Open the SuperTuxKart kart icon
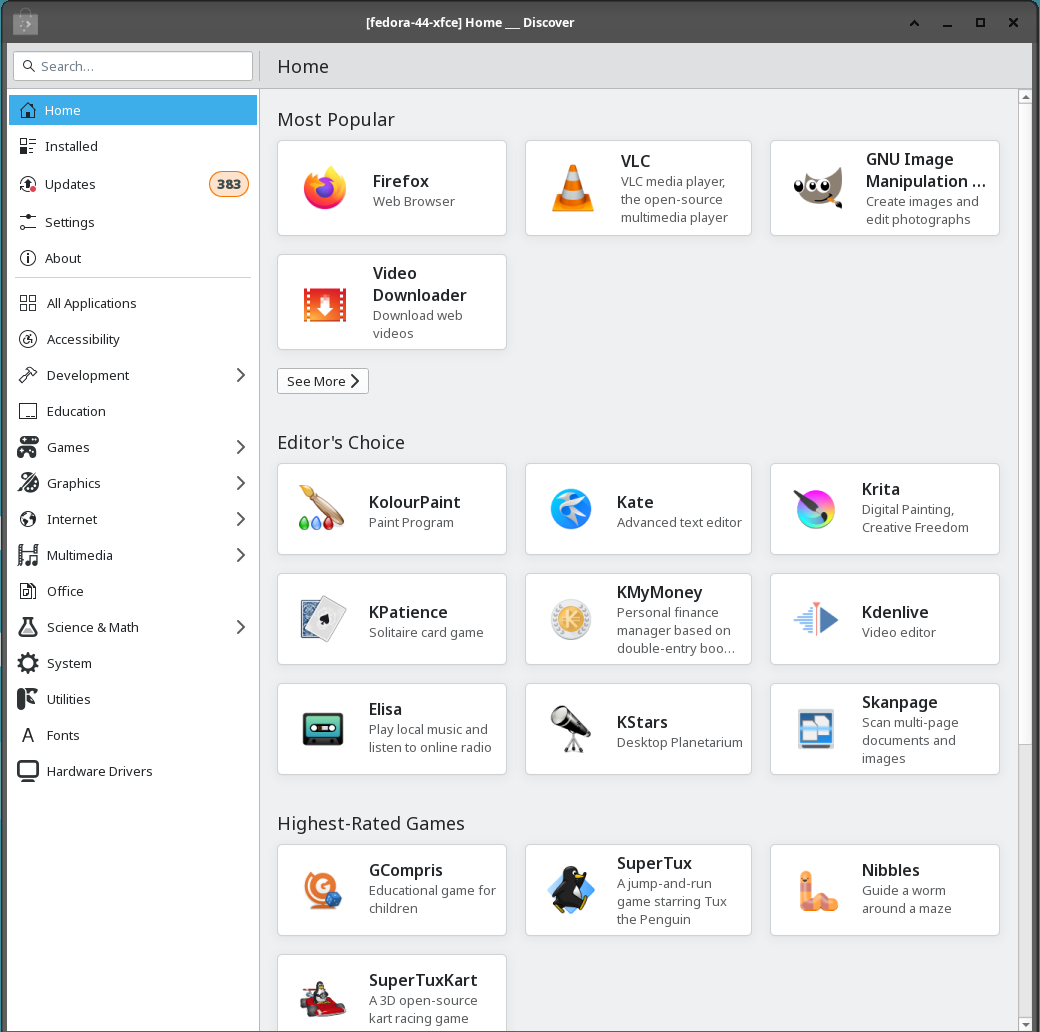 pyautogui.click(x=323, y=1000)
